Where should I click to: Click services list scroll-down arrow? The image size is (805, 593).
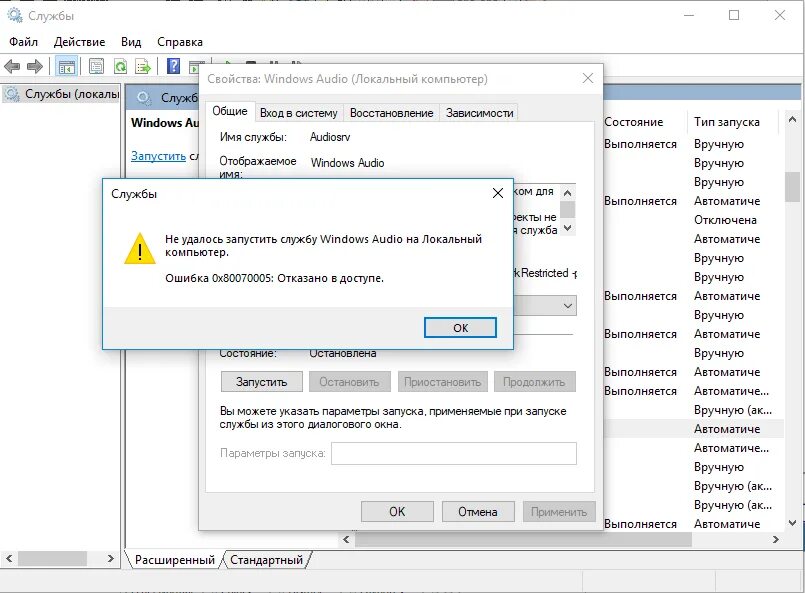[x=792, y=523]
